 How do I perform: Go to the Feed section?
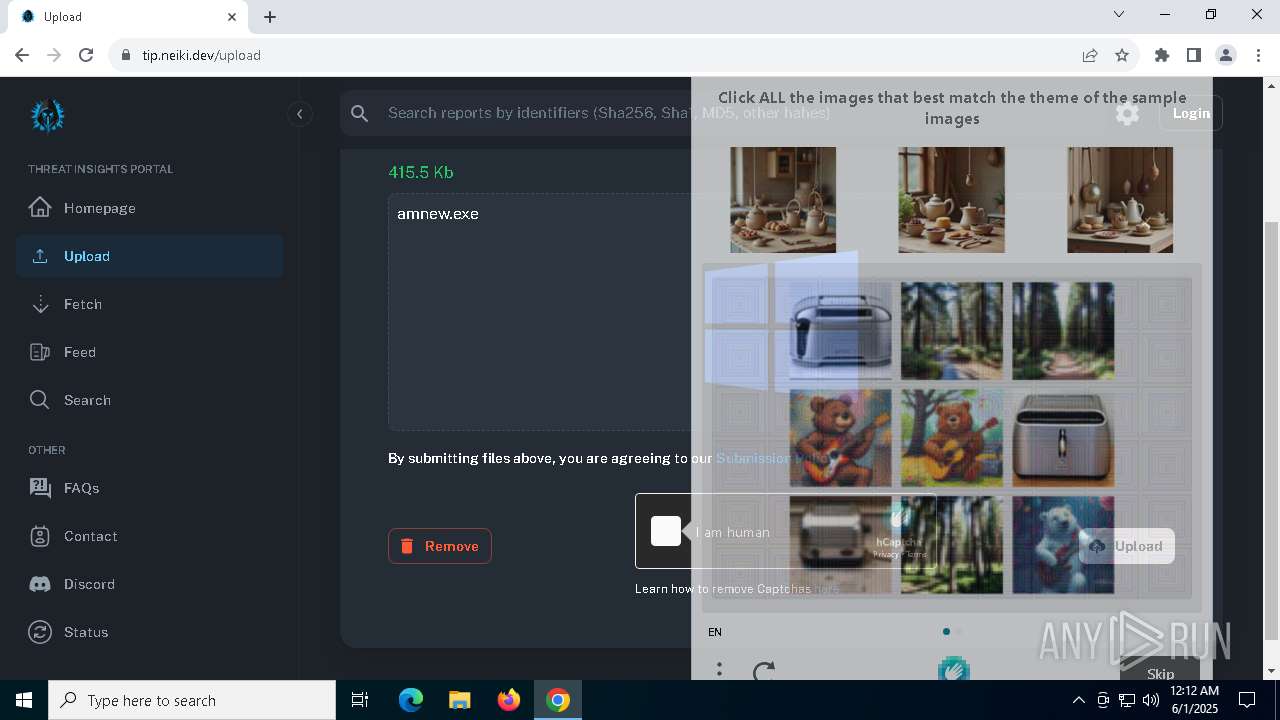pyautogui.click(x=149, y=352)
